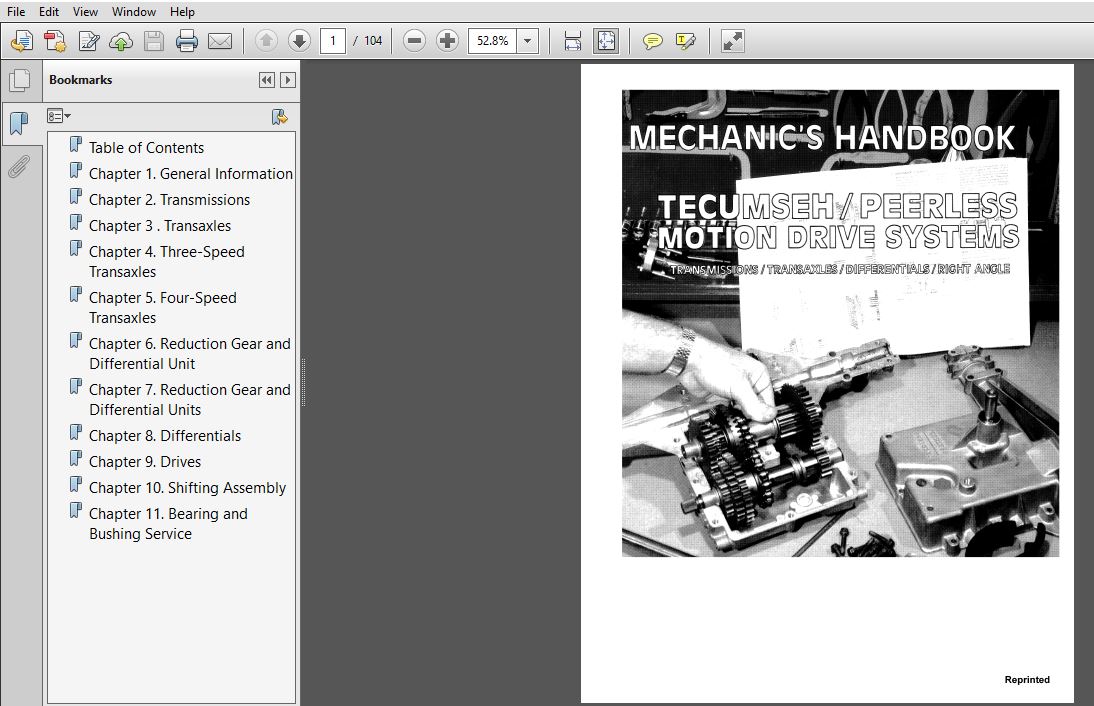The height and width of the screenshot is (706, 1094).
Task: Open bookmark Chapter 4. Three-Speed Transaxles
Action: coord(167,262)
